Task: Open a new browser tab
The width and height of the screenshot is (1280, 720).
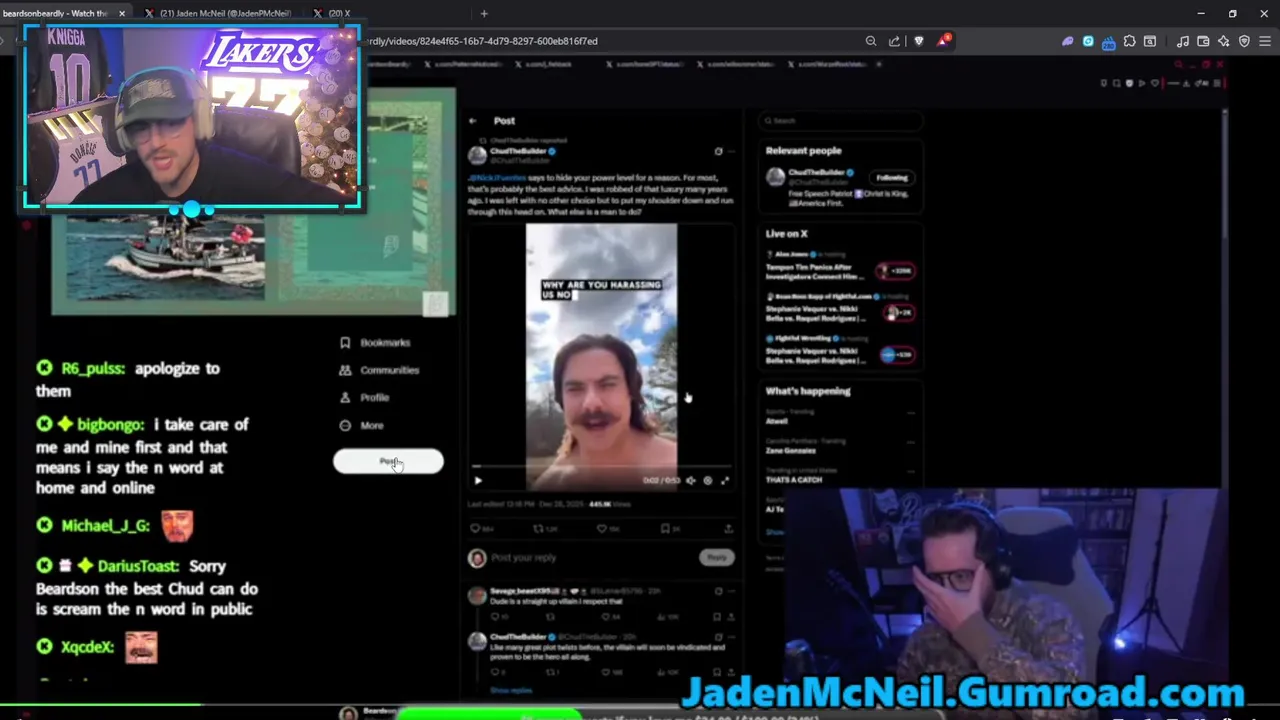Action: click(x=484, y=13)
